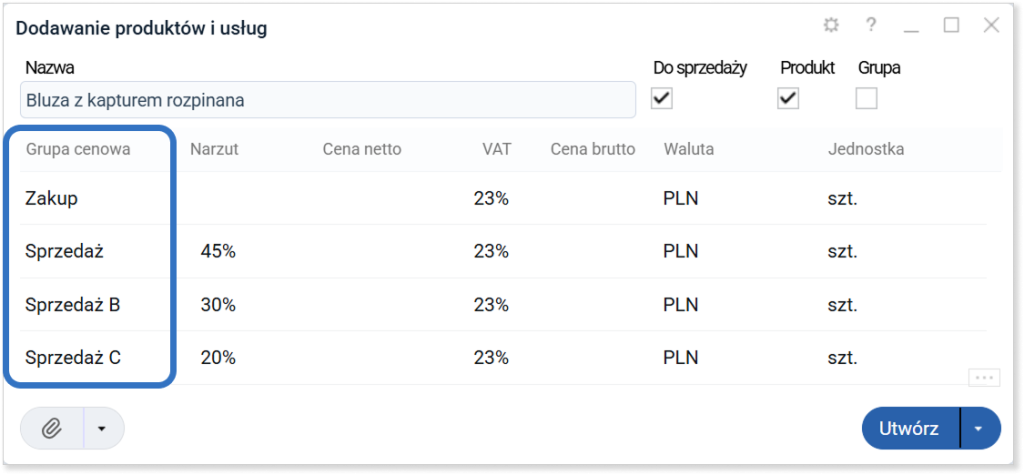
Task: Click the Cena netto column header
Action: [362, 150]
